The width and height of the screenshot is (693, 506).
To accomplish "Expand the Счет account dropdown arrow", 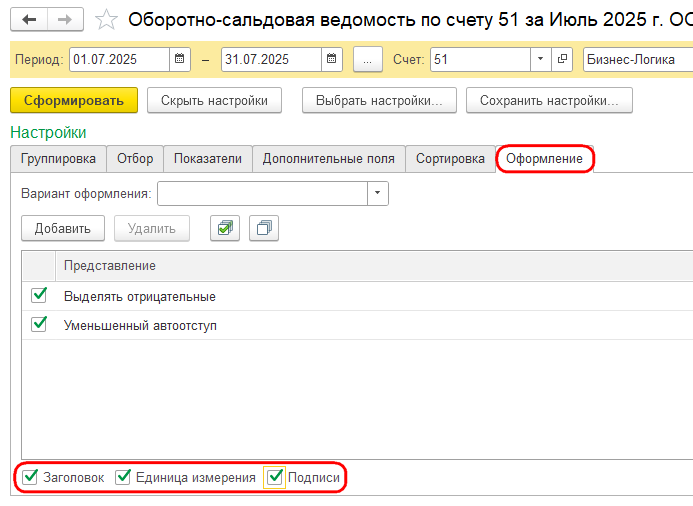I will click(541, 59).
